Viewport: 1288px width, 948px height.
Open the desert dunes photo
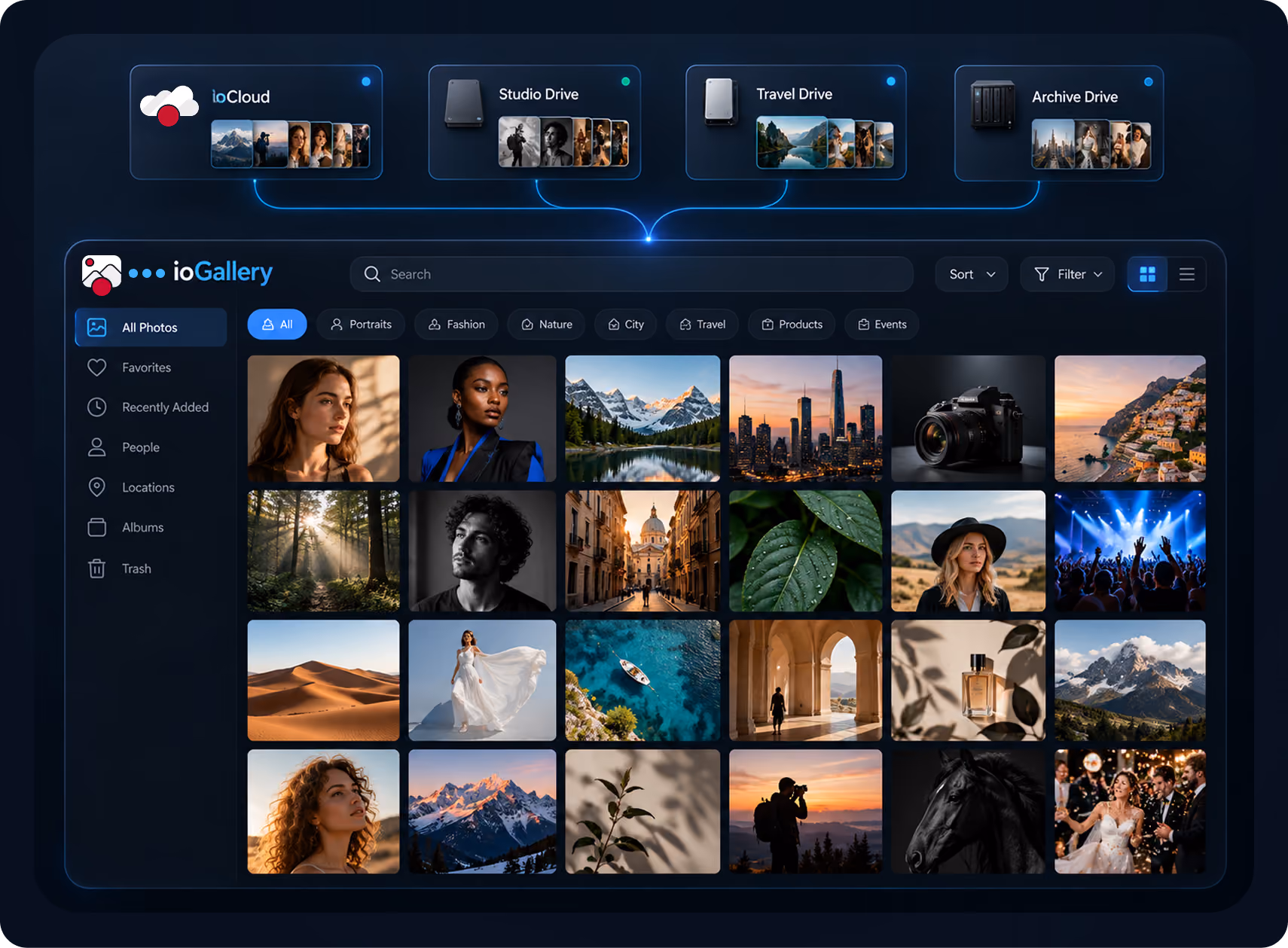point(324,681)
